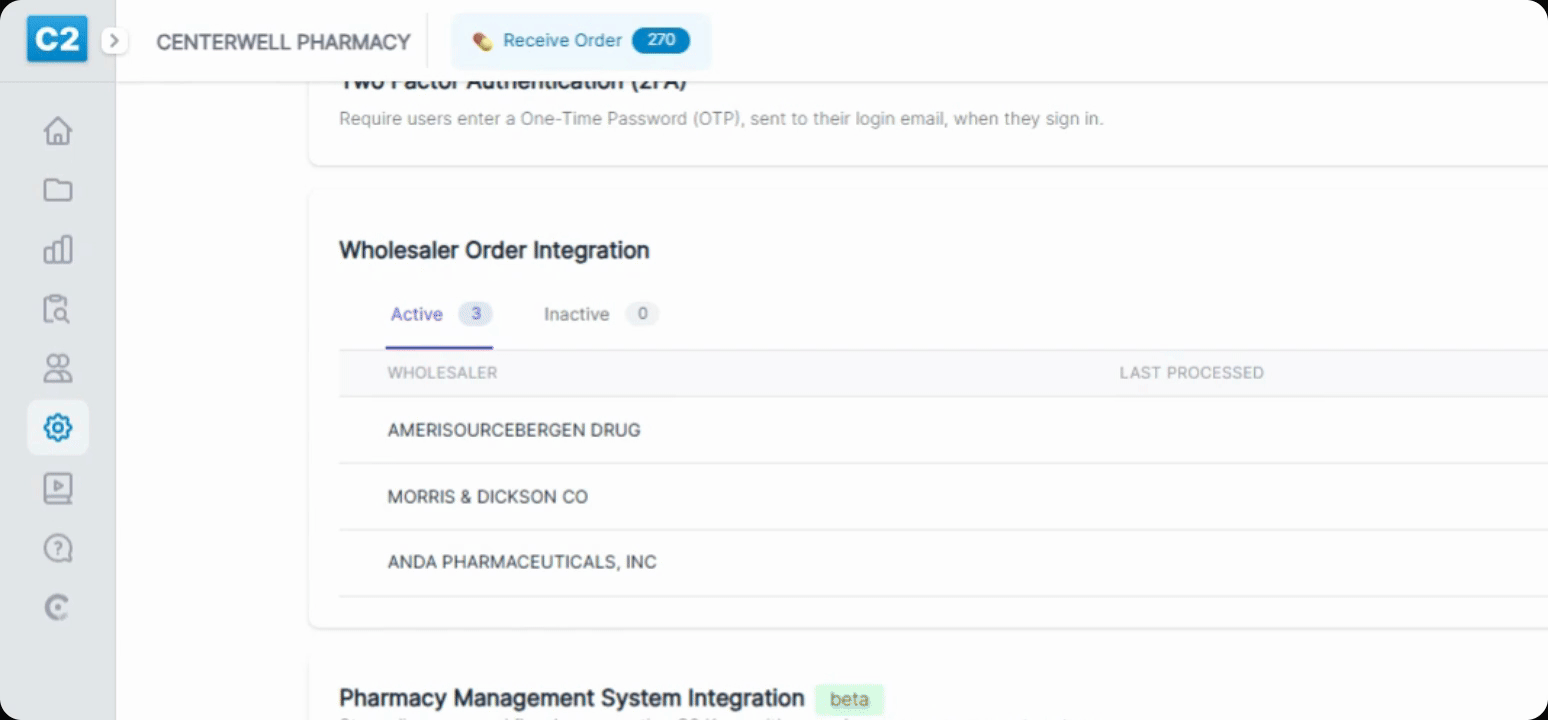Screen dimensions: 1548x720
Task: Open the clipboard search icon
Action: pos(58,309)
